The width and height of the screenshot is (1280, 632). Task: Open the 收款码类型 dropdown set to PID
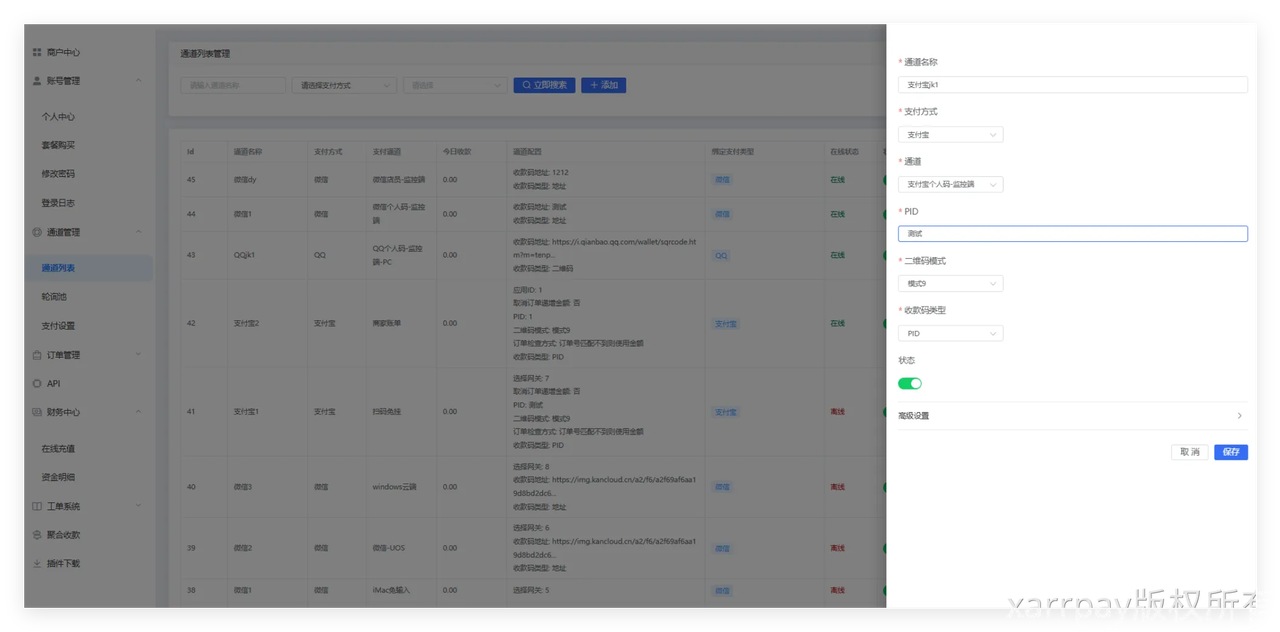[950, 333]
